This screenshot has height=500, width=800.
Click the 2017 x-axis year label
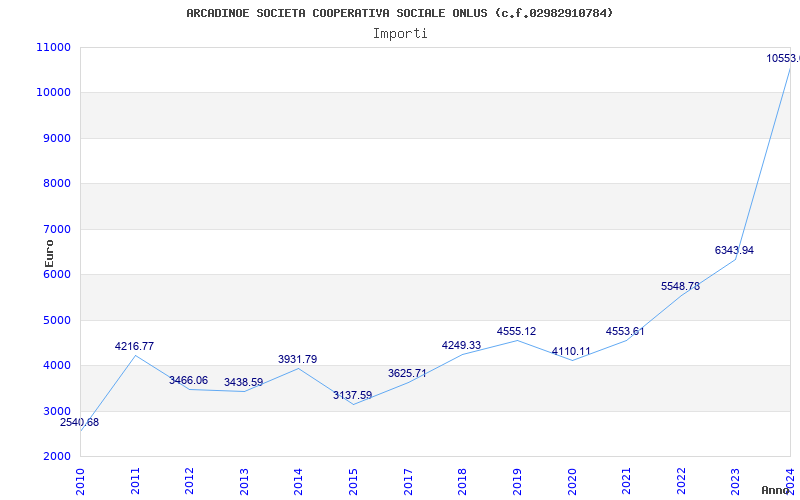(408, 479)
